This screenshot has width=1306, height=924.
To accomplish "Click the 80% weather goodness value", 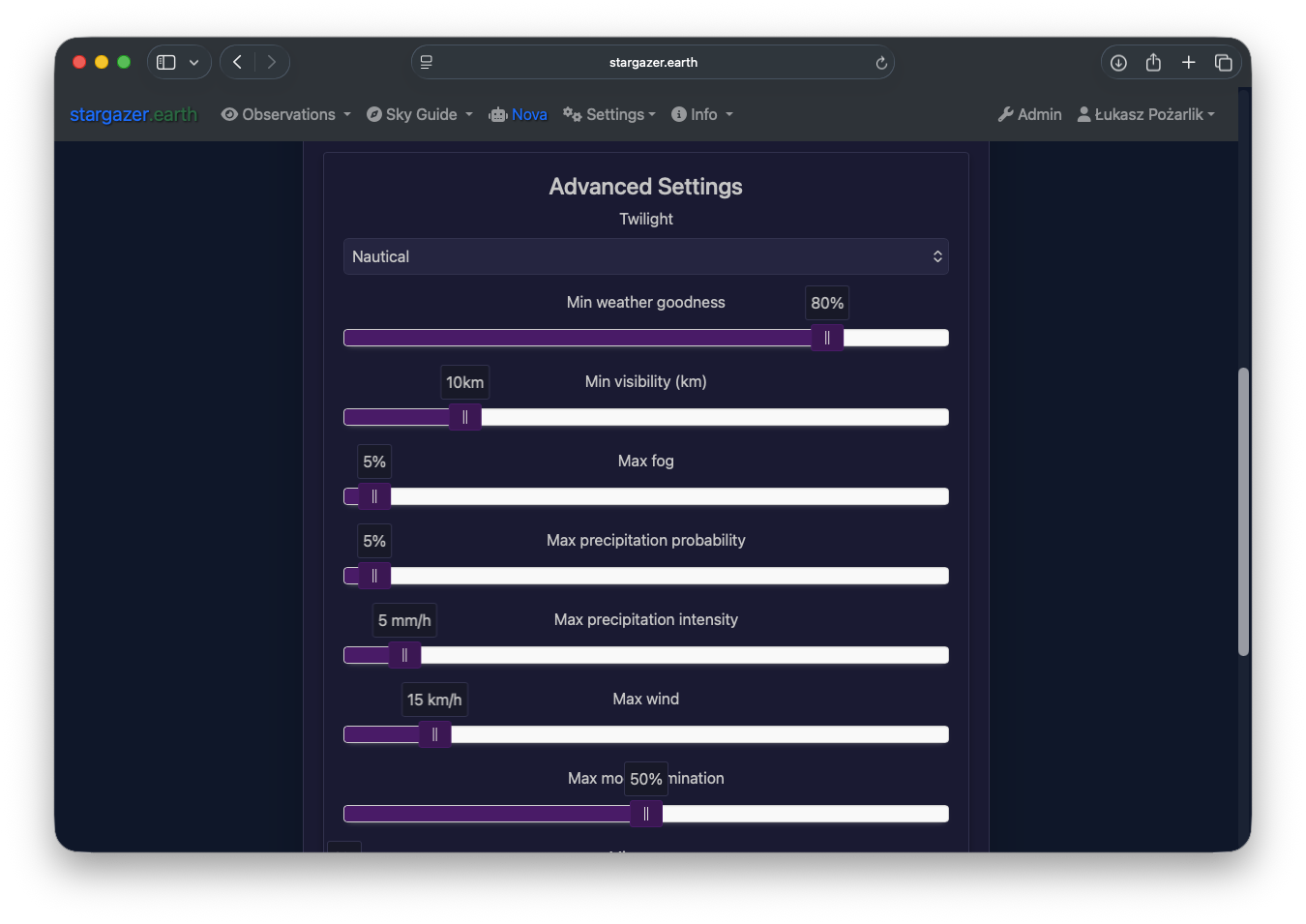I will [x=827, y=303].
